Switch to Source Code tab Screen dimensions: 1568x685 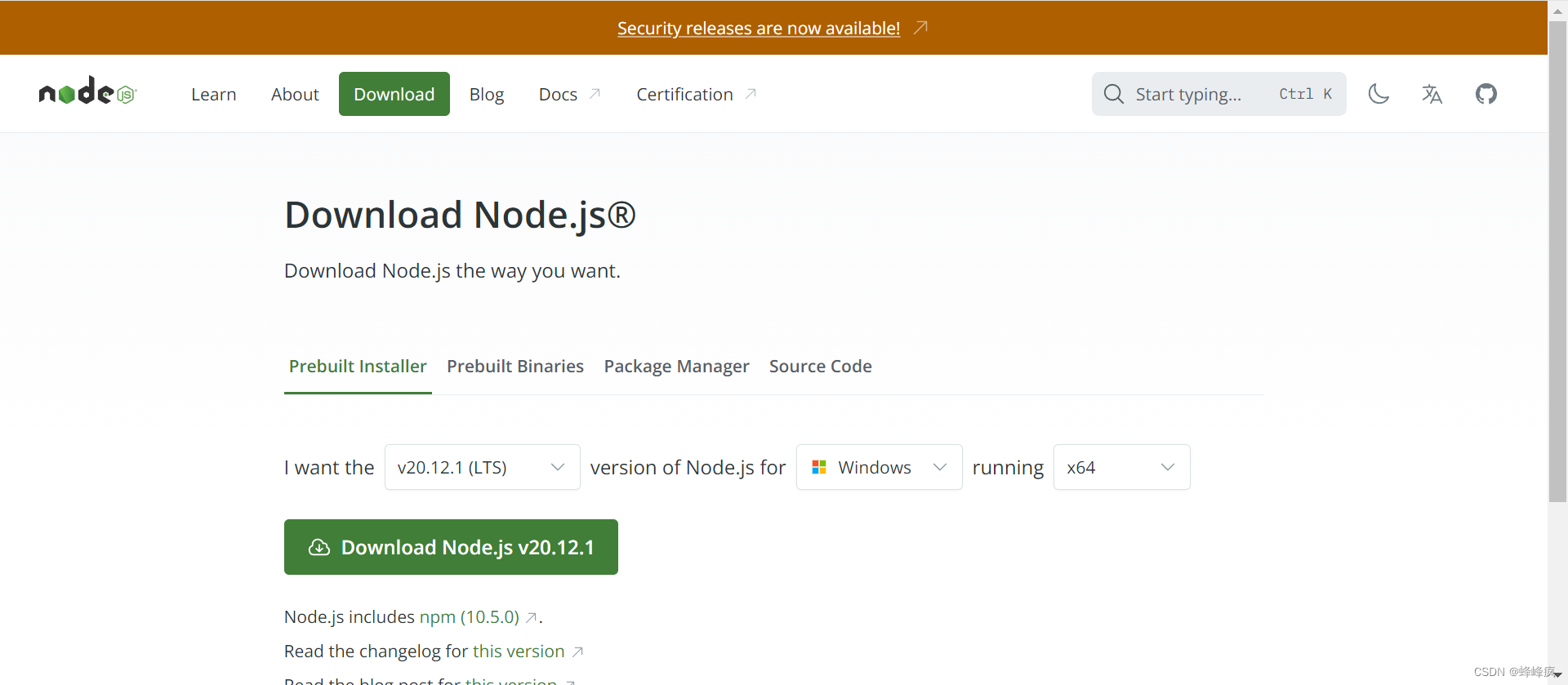tap(820, 366)
